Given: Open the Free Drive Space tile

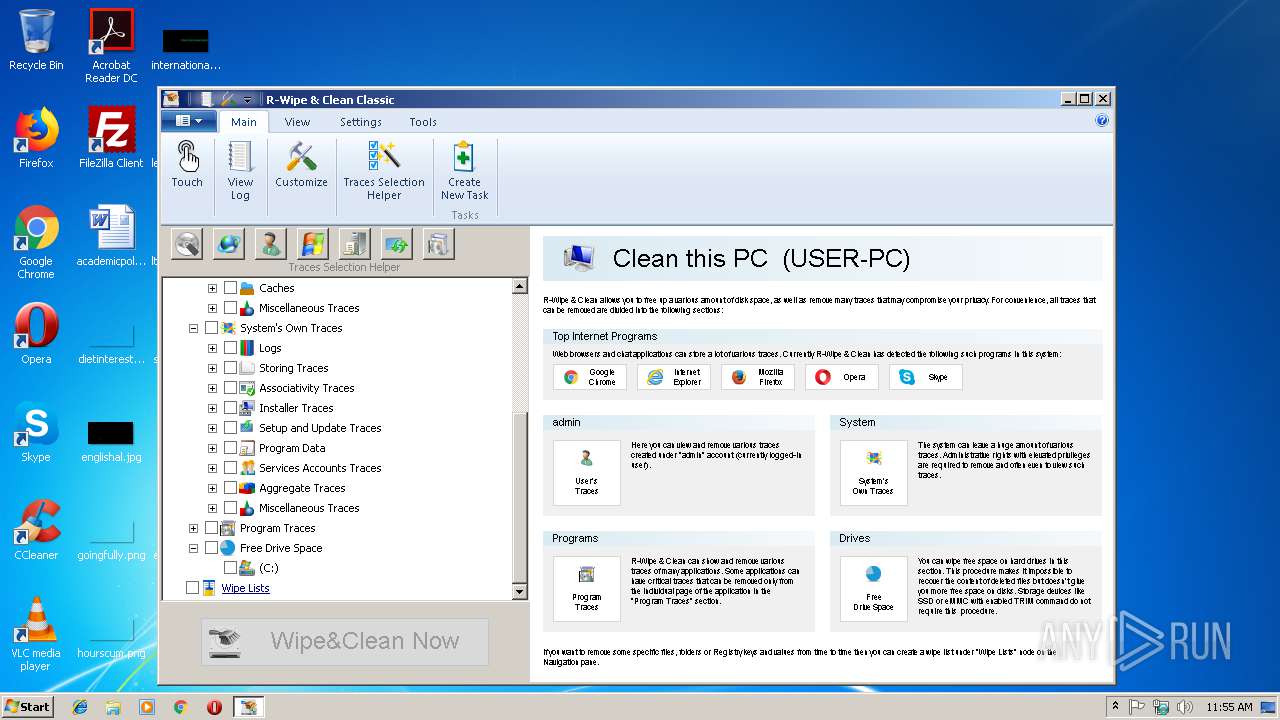Looking at the screenshot, I should click(x=873, y=588).
